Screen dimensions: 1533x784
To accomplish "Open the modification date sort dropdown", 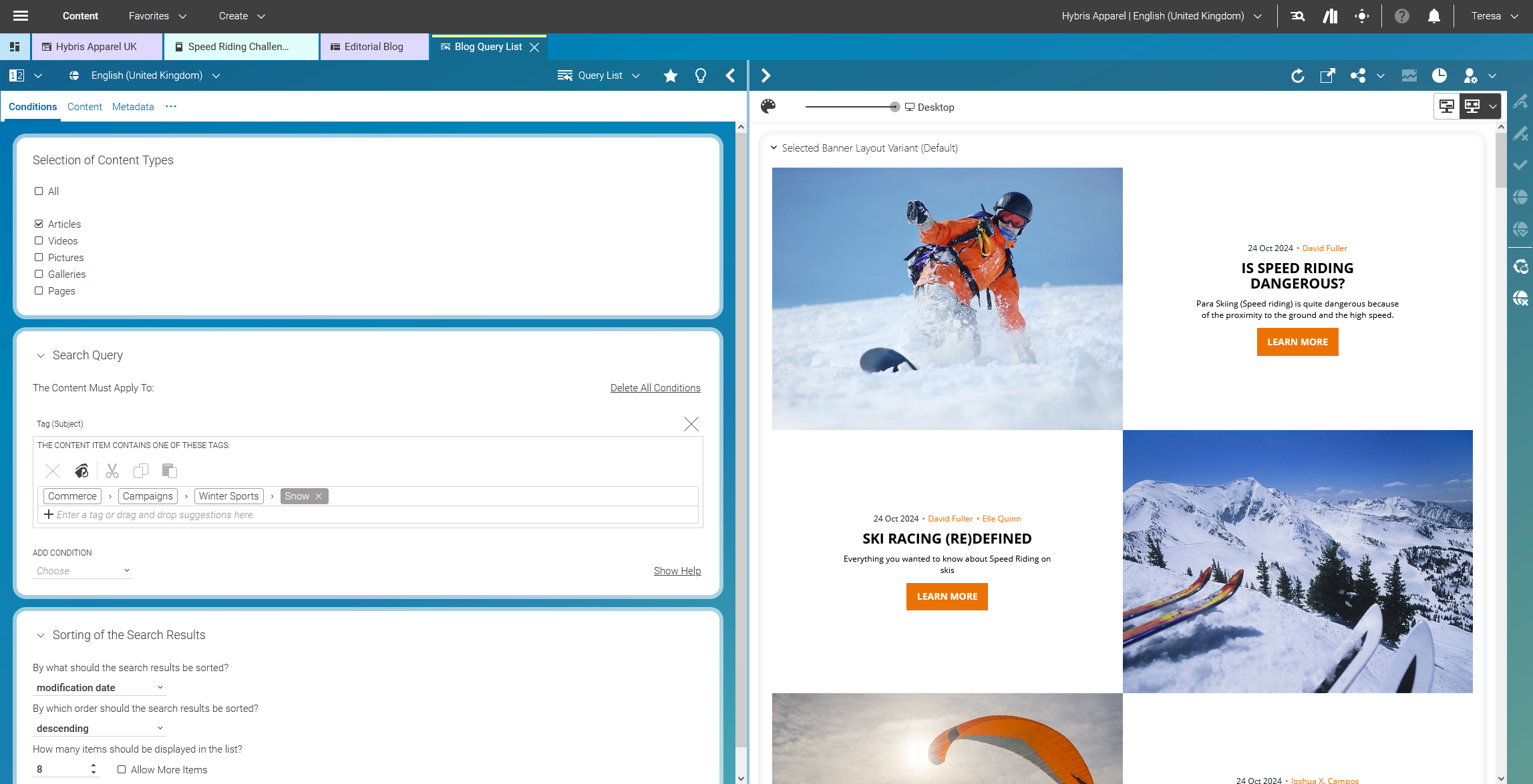I will pyautogui.click(x=99, y=687).
